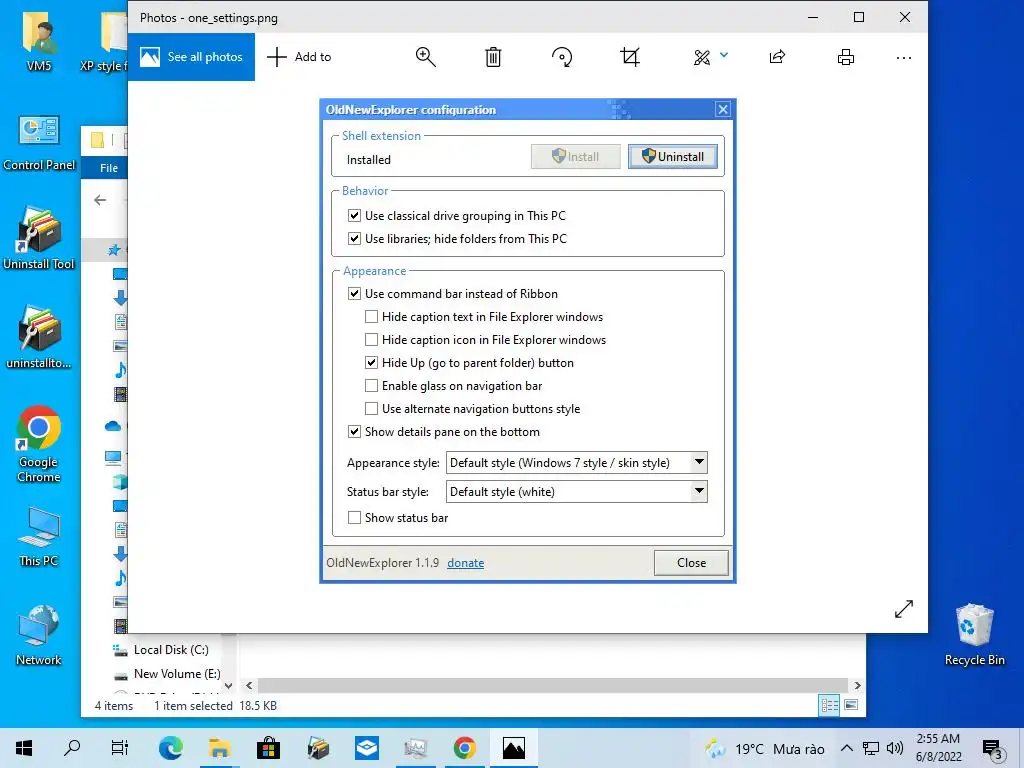Click the greyed Install button

click(575, 157)
